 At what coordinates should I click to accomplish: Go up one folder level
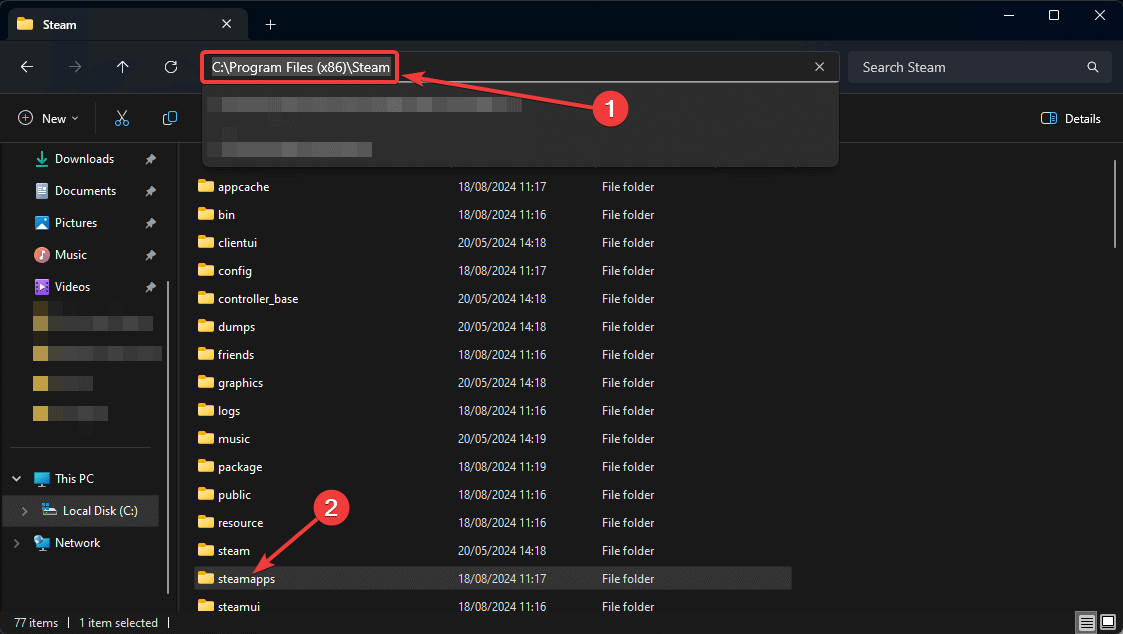pos(122,67)
